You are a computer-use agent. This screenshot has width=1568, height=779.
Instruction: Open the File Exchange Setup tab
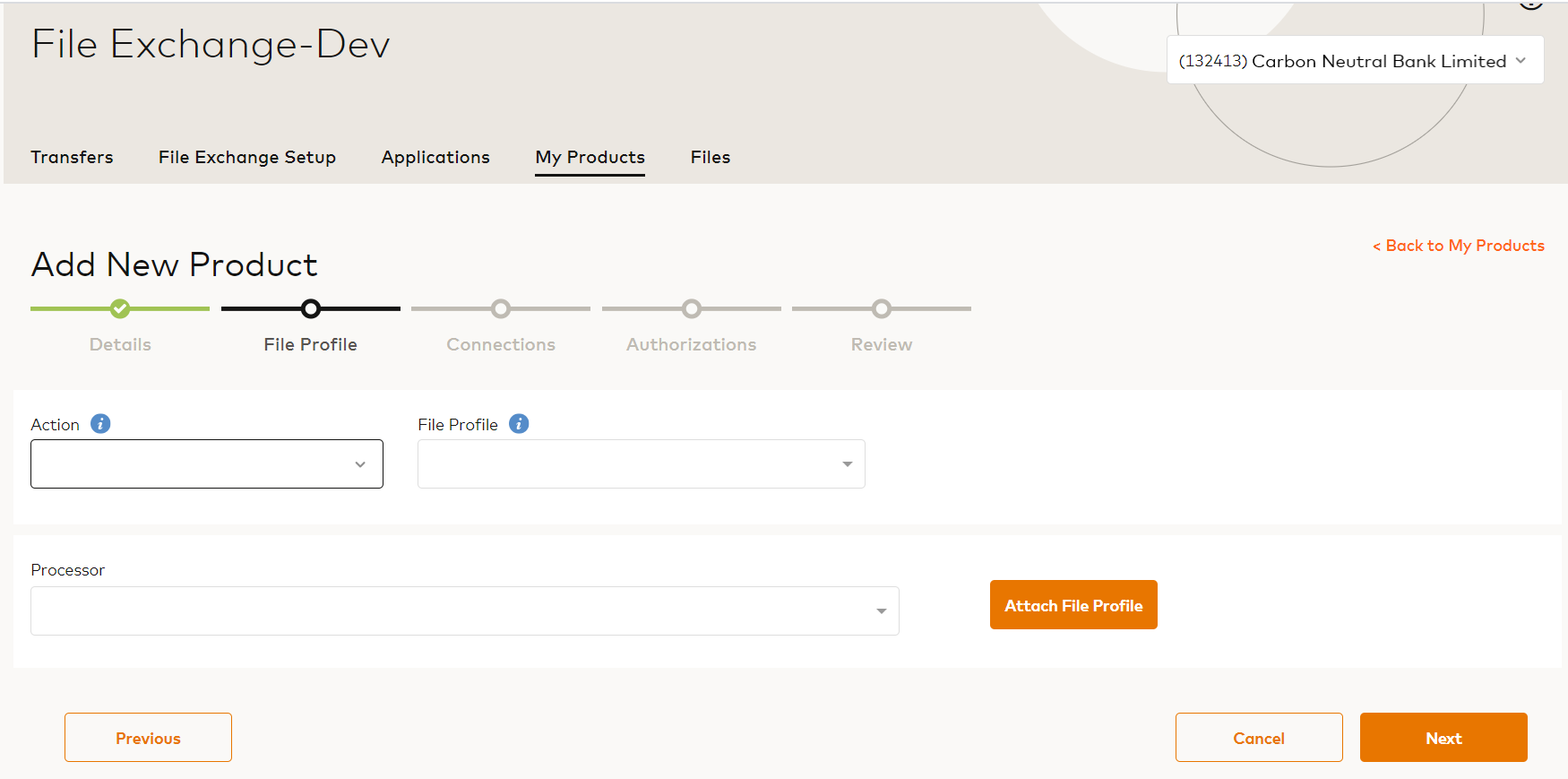point(247,157)
